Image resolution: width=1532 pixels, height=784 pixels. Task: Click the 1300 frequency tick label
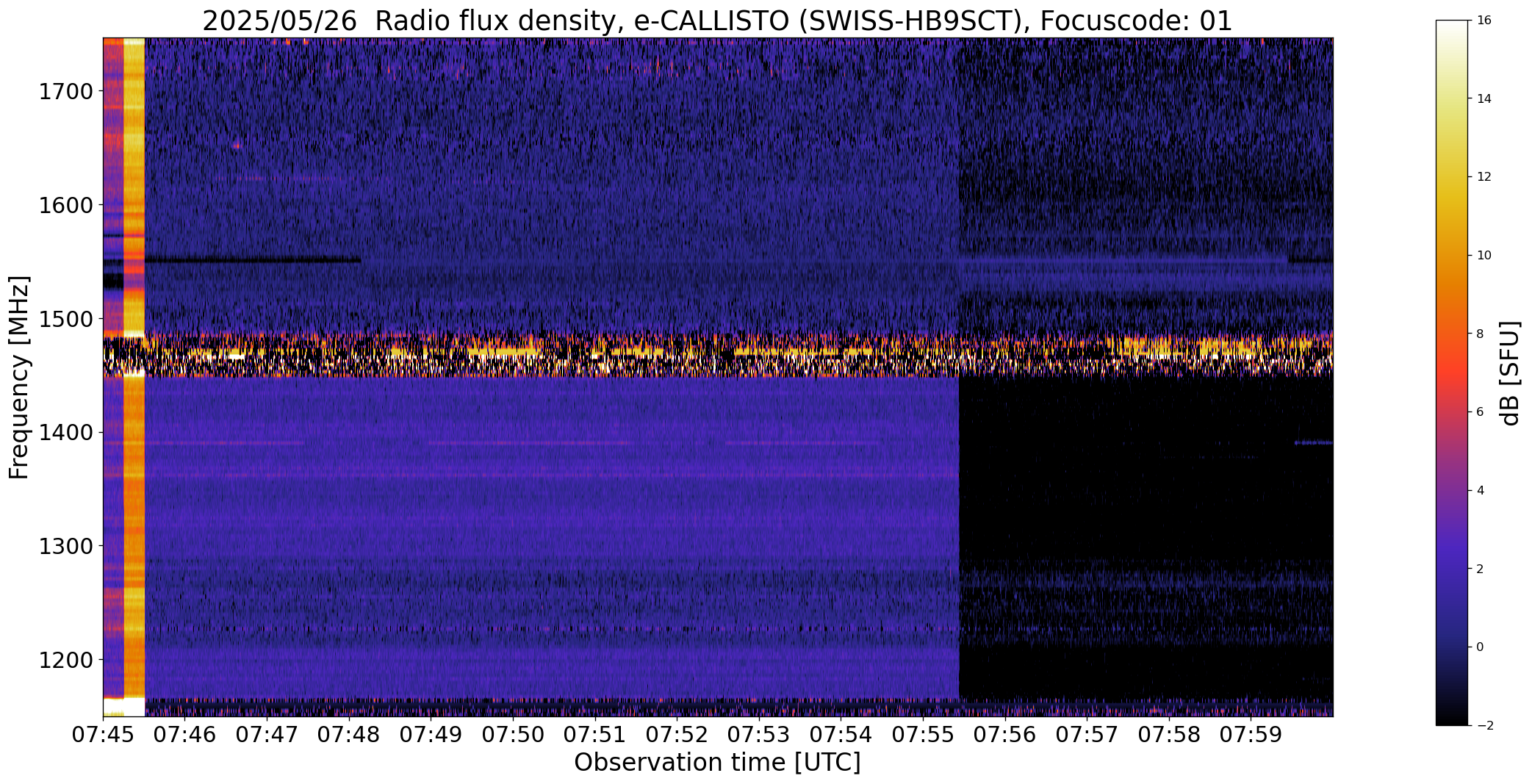pyautogui.click(x=65, y=546)
